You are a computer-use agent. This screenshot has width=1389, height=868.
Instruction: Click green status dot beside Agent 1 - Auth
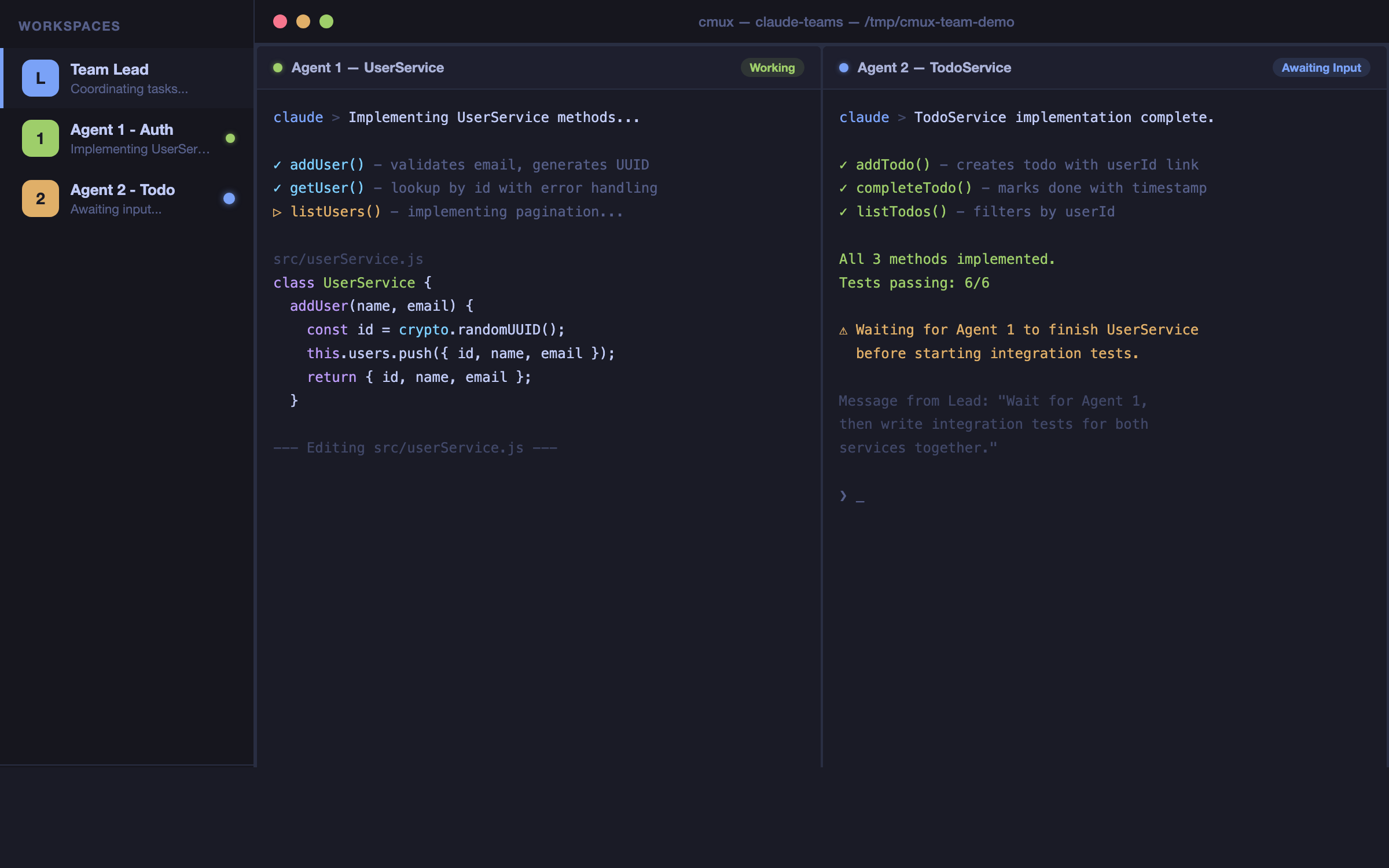click(230, 138)
